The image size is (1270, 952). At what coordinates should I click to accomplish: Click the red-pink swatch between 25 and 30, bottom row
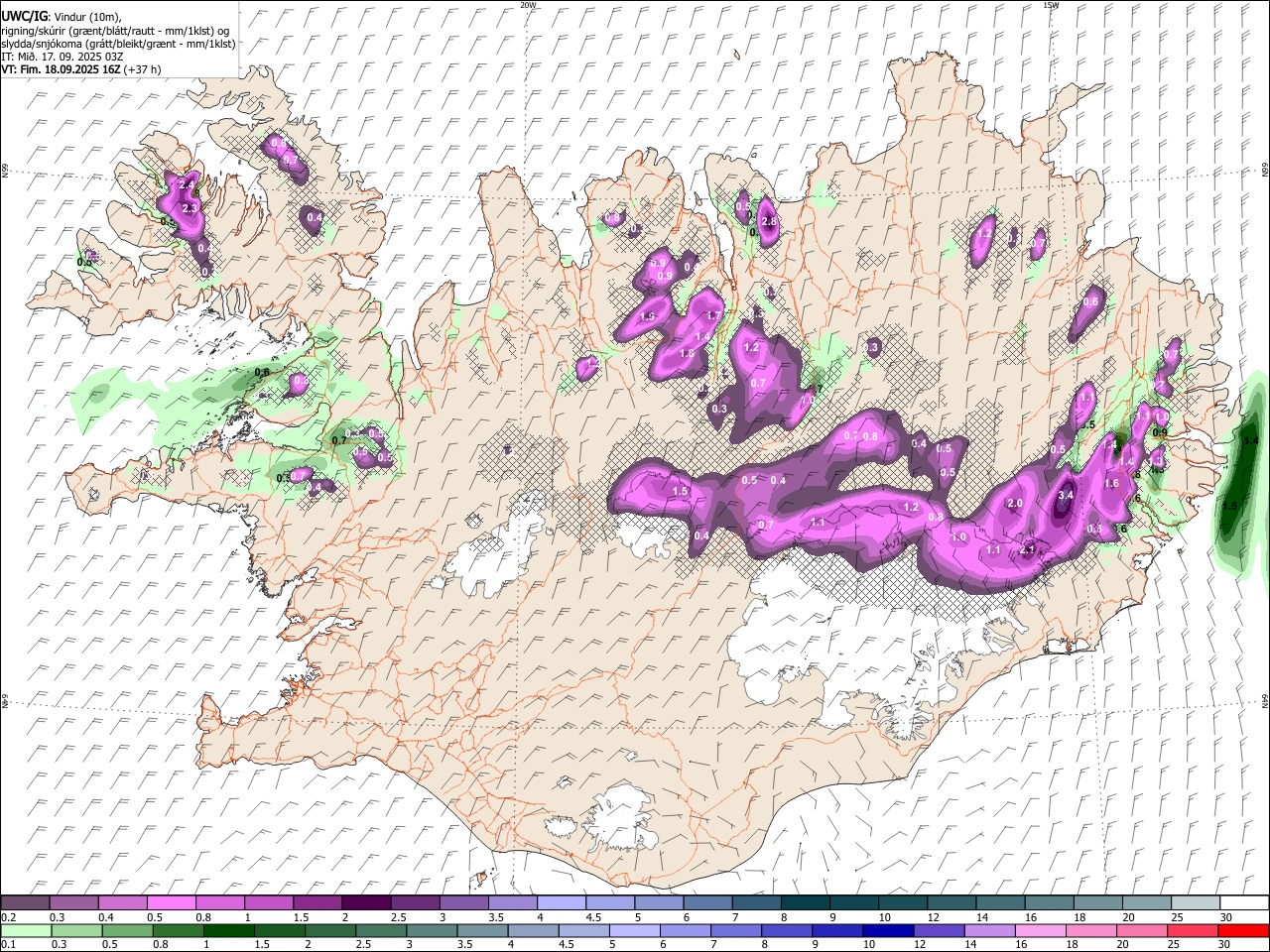tap(1194, 931)
